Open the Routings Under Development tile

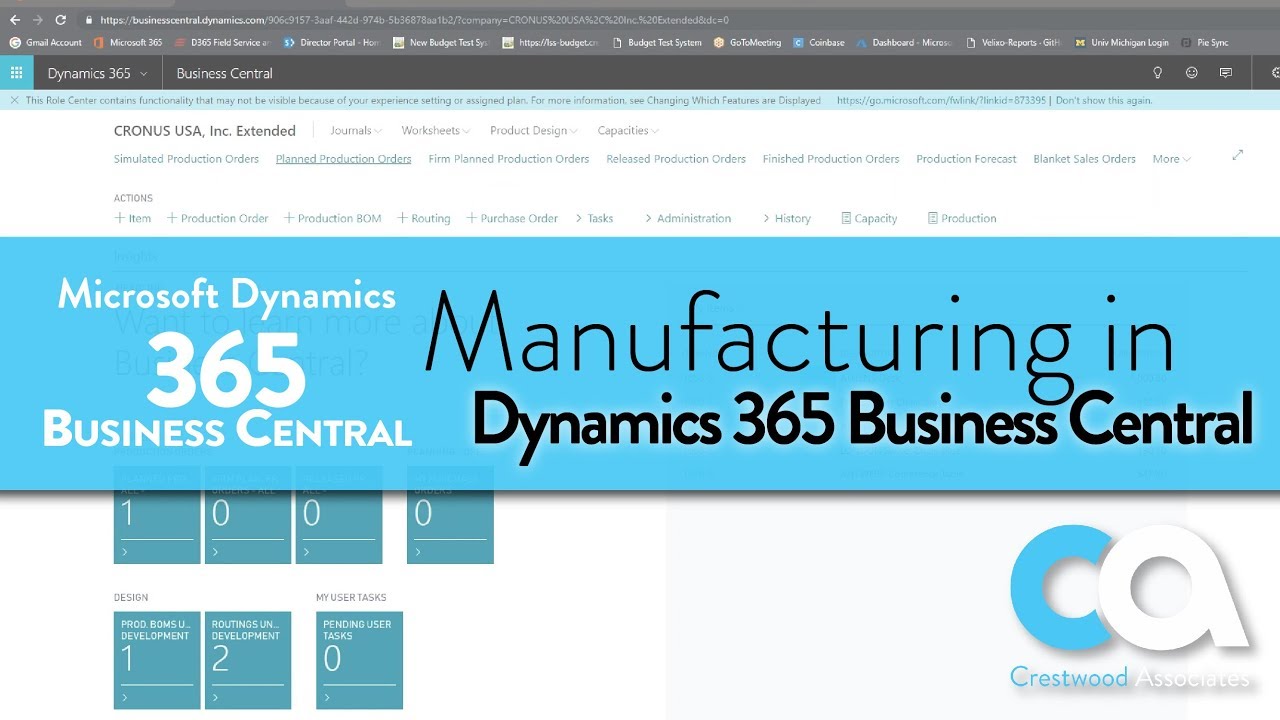point(248,661)
